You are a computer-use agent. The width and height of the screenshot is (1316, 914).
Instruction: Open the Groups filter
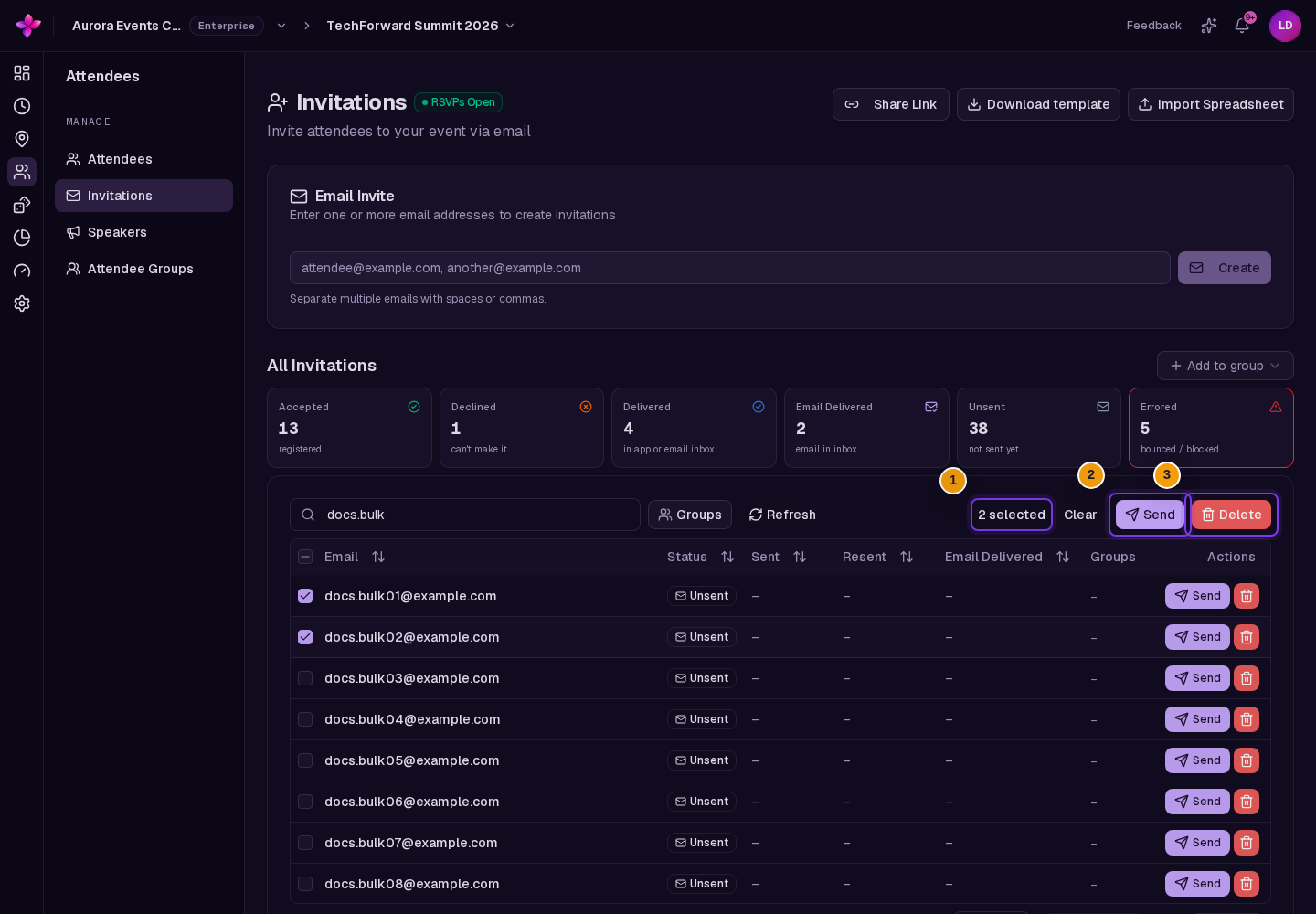tap(690, 515)
